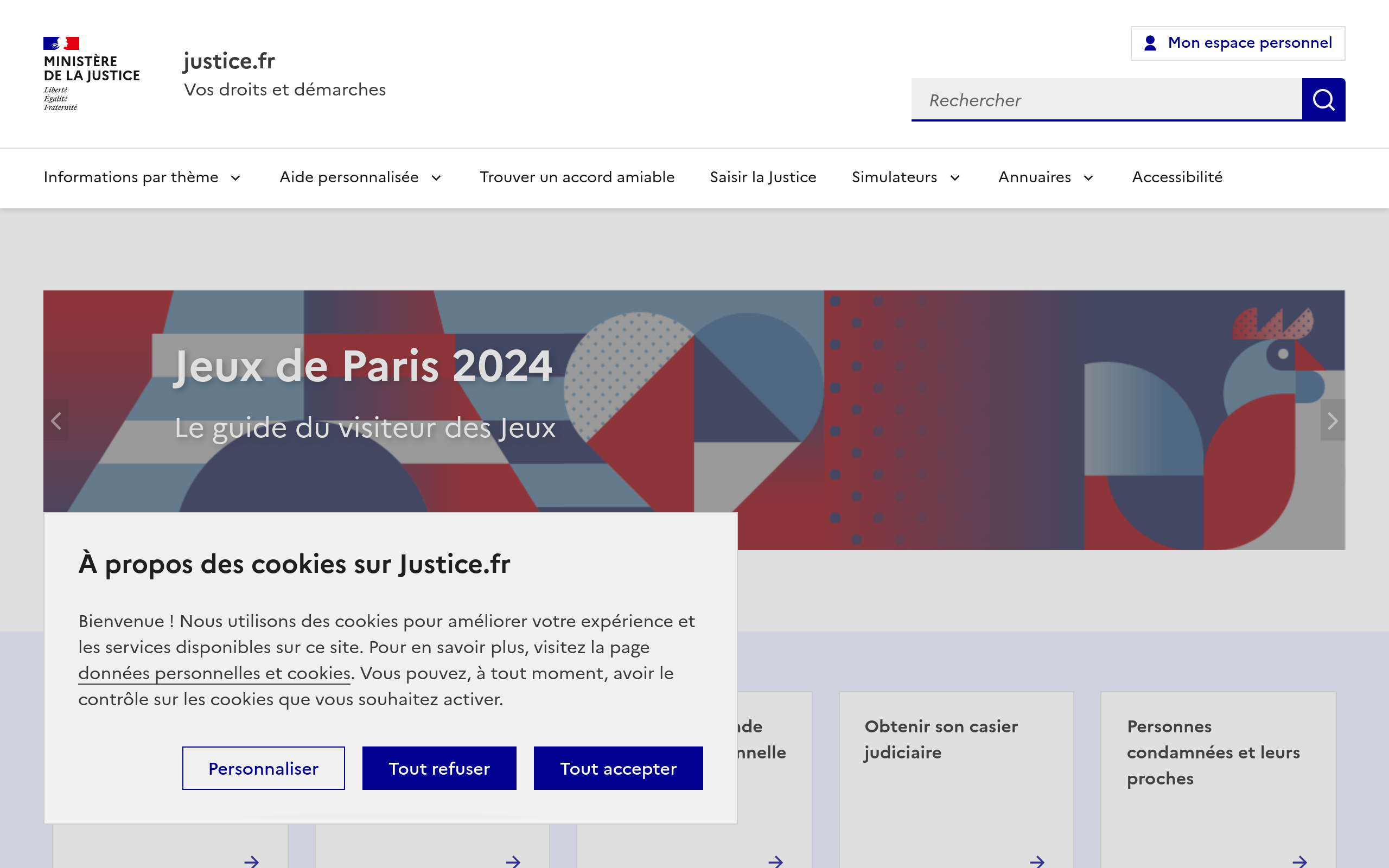The image size is (1389, 868).
Task: Go to previous carousel slide via left arrow
Action: pyautogui.click(x=56, y=421)
